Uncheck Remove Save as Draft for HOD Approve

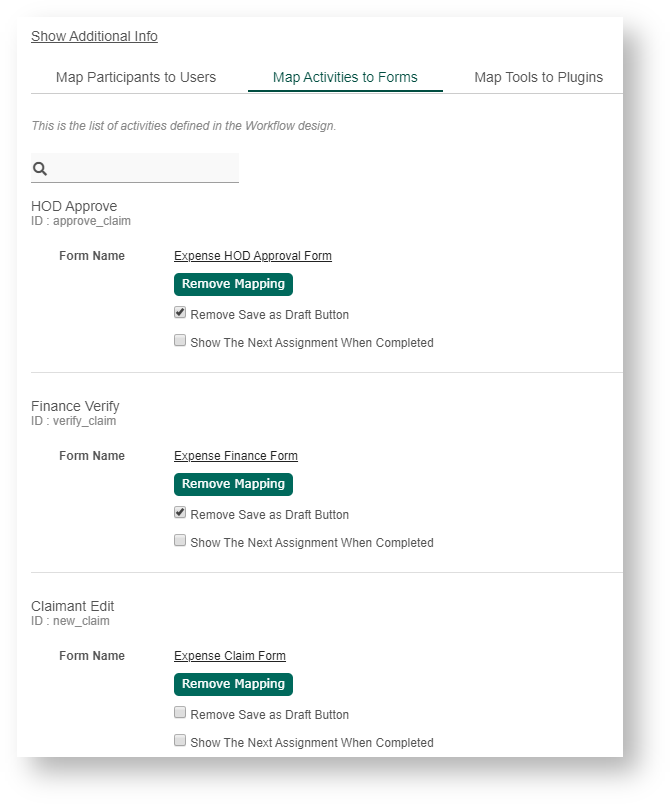[x=180, y=313]
